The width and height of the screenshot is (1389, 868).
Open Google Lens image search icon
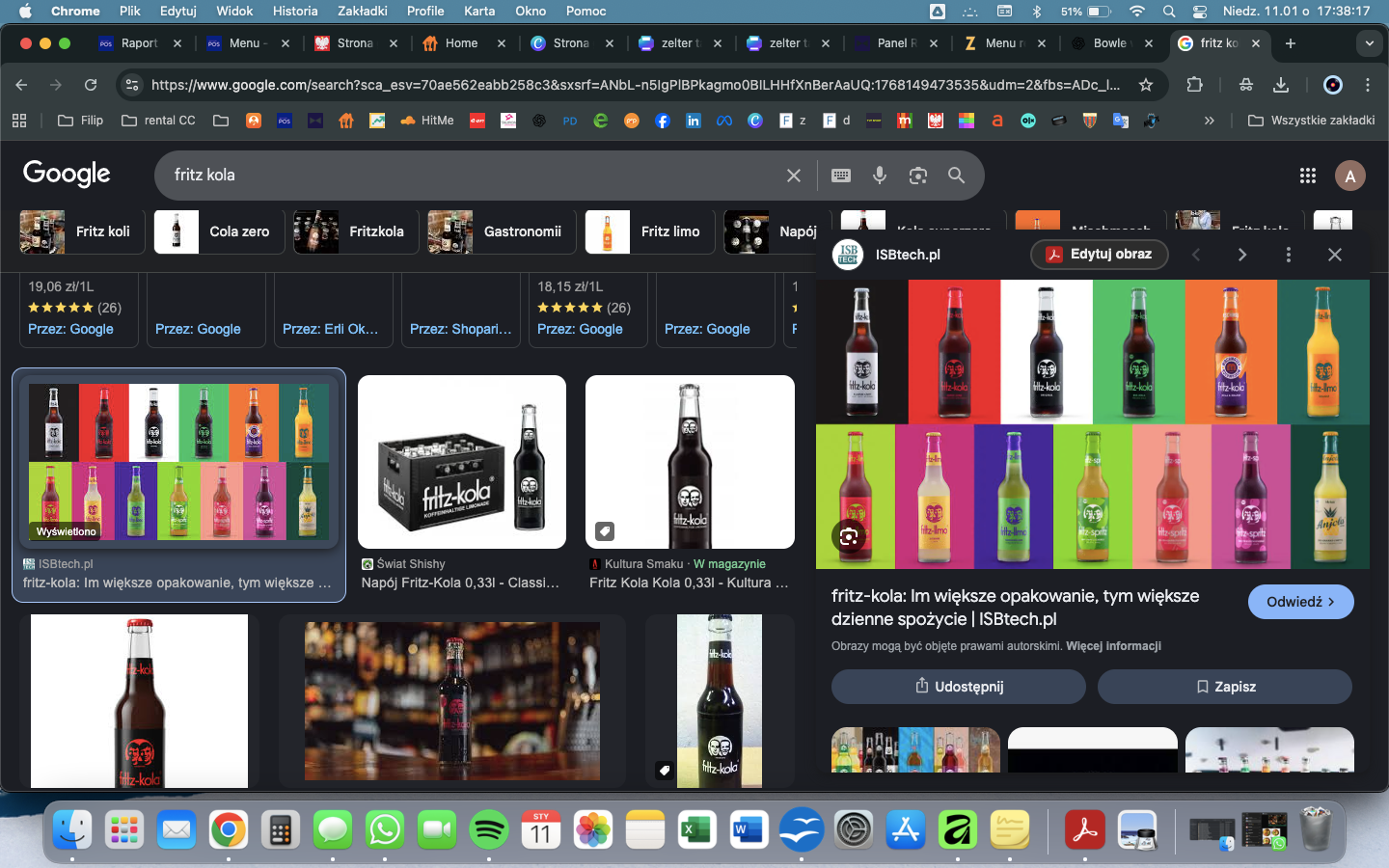917,175
